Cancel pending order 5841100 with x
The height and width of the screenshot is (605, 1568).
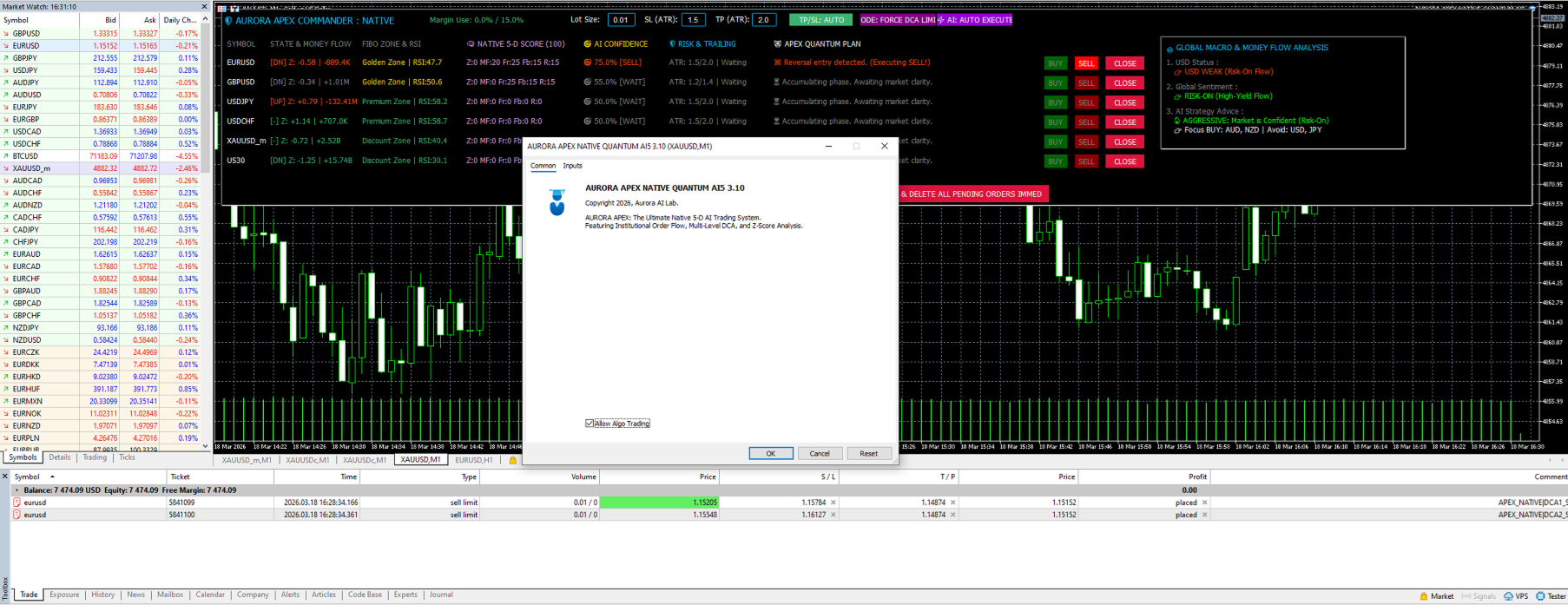tap(1204, 515)
